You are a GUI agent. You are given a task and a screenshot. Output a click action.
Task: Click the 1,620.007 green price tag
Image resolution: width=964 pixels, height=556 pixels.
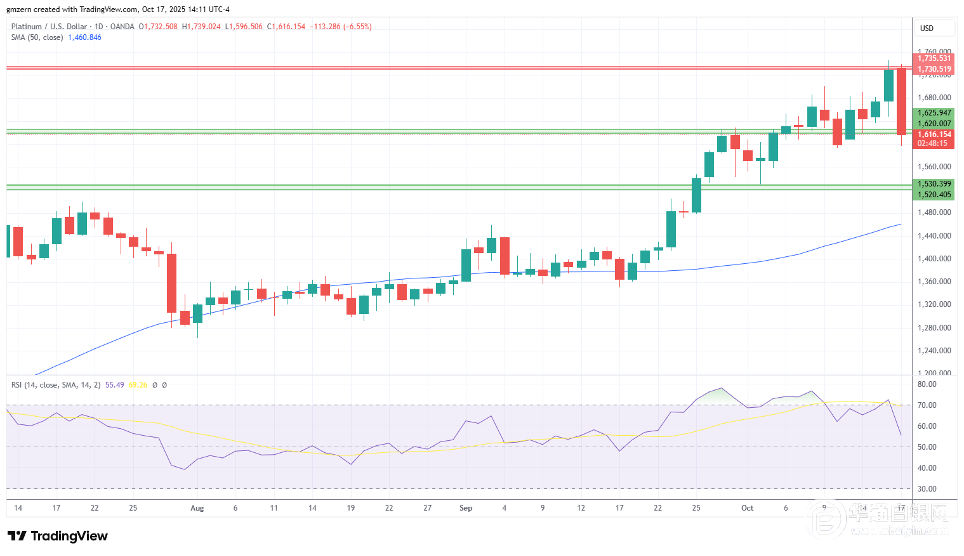[x=933, y=123]
